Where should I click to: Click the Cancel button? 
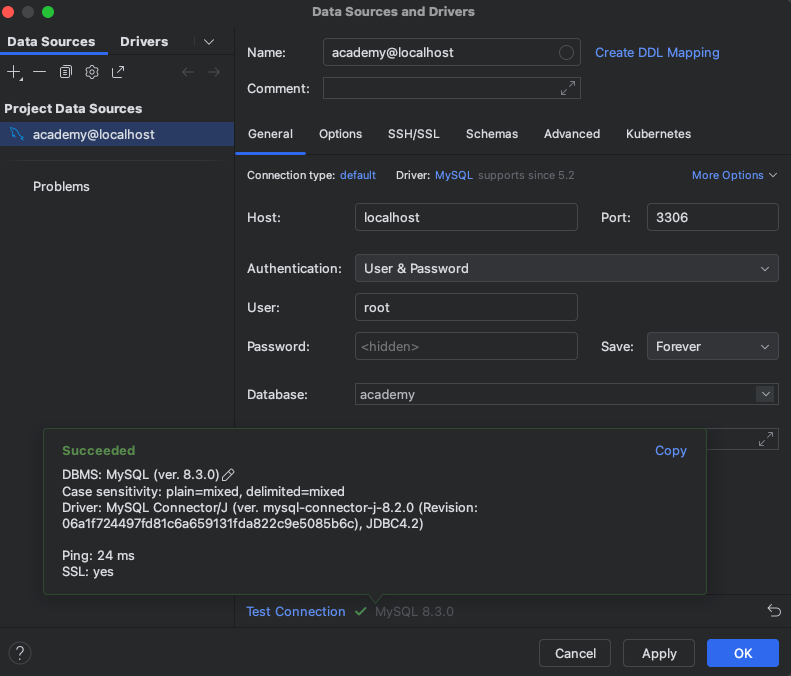pyautogui.click(x=575, y=653)
